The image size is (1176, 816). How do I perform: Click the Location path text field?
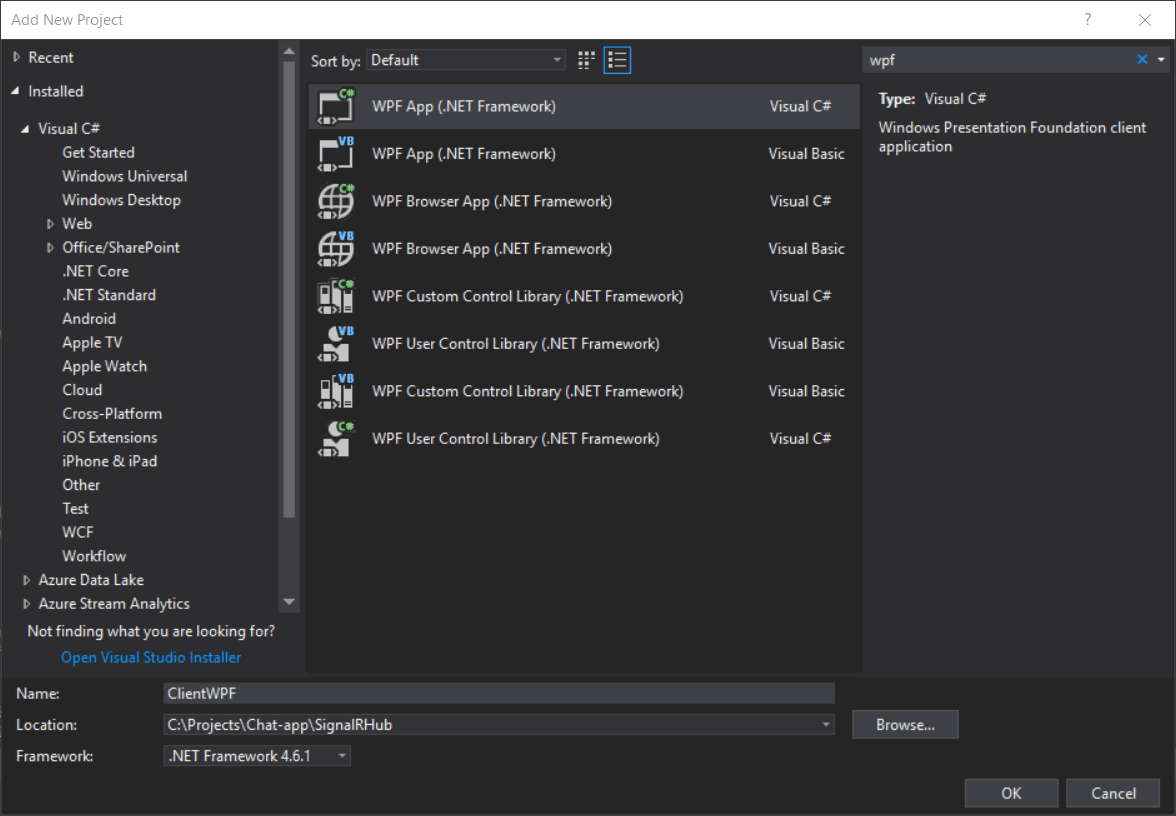[x=490, y=724]
